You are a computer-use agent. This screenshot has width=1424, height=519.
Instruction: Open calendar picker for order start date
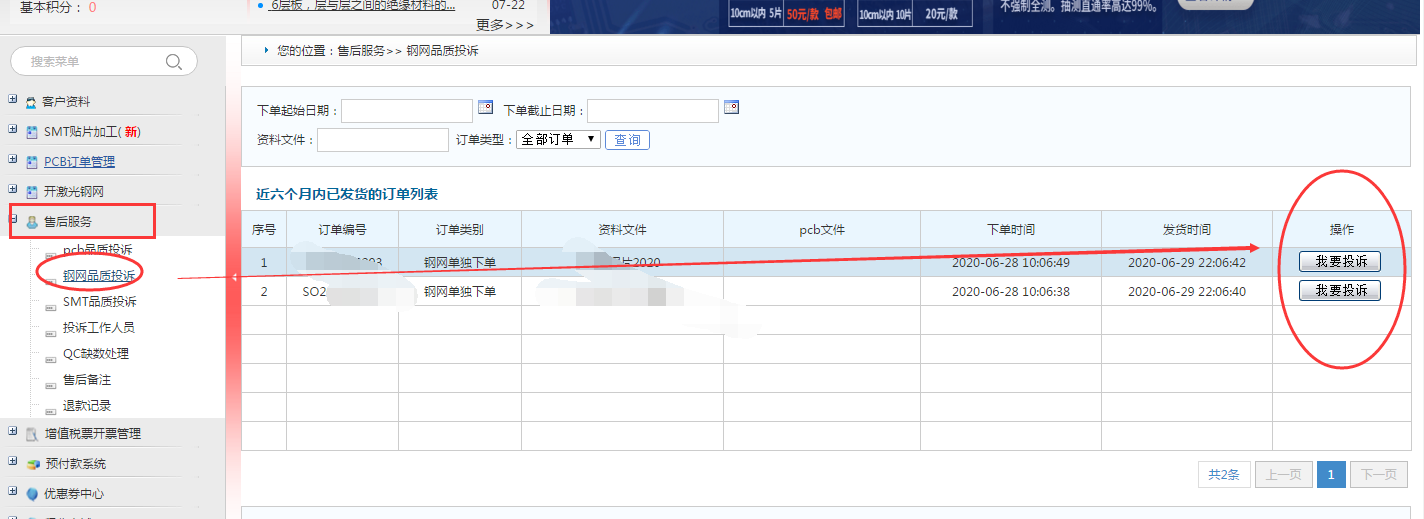(x=486, y=107)
